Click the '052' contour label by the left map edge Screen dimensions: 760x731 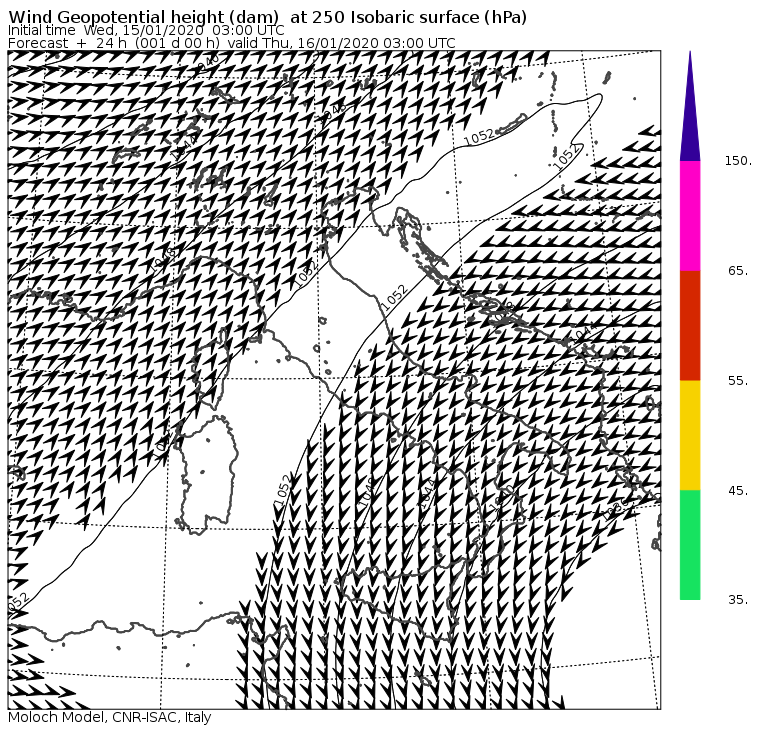coord(19,604)
